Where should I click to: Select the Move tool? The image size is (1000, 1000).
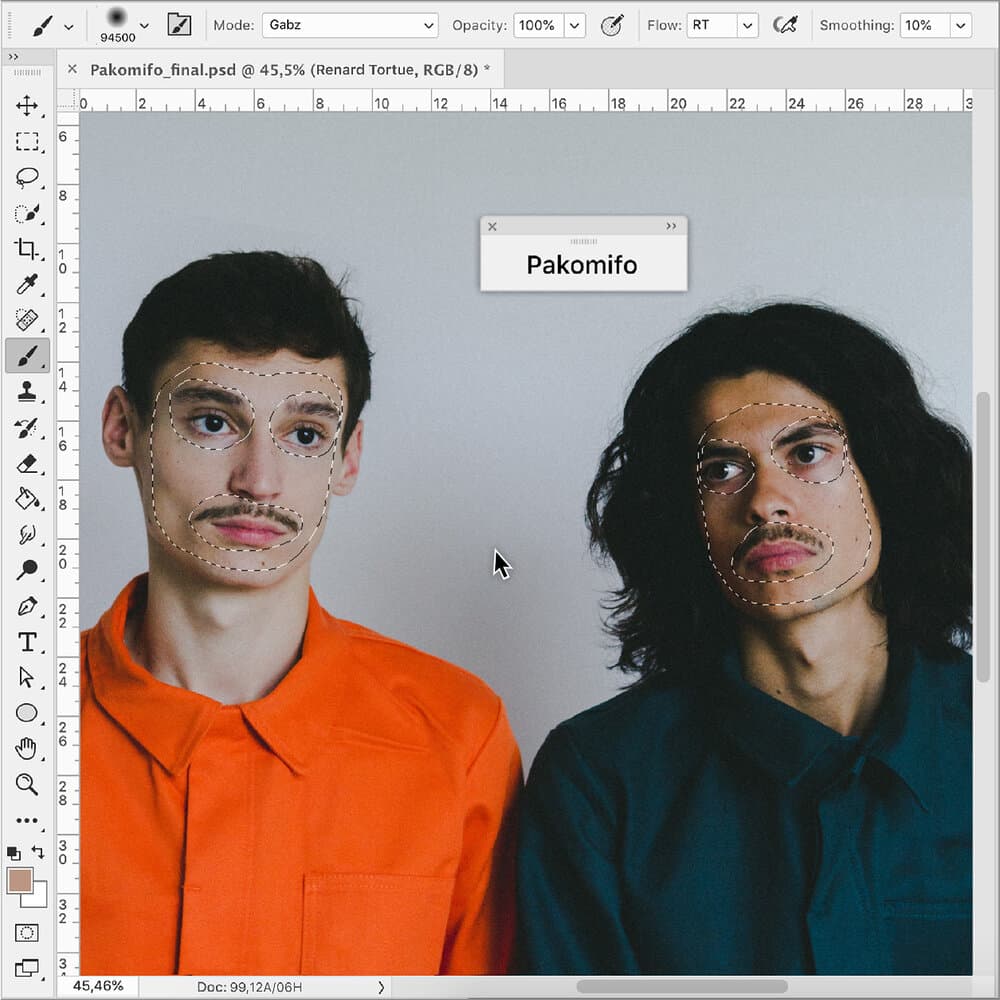[x=27, y=105]
